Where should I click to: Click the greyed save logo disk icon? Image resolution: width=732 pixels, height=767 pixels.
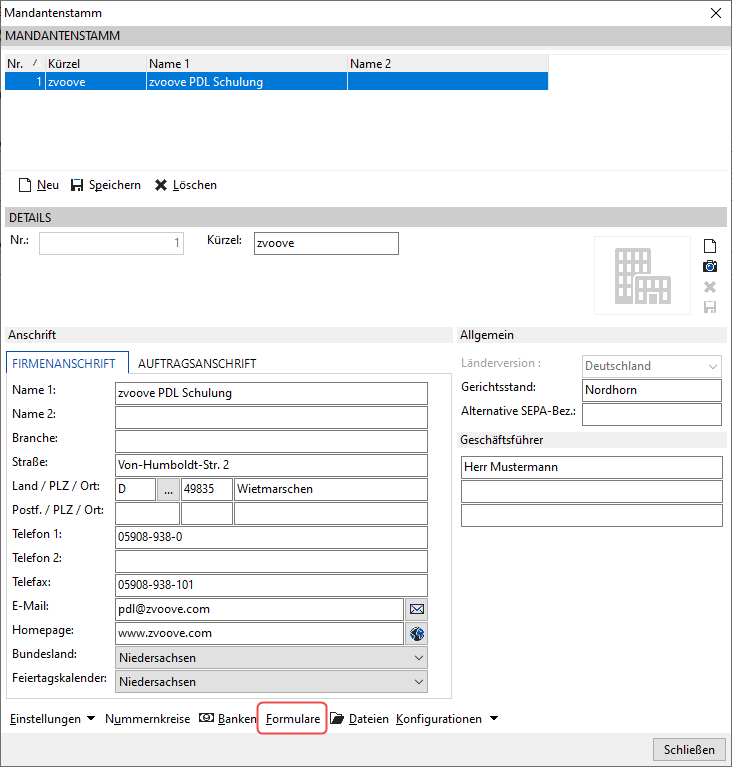coord(710,307)
